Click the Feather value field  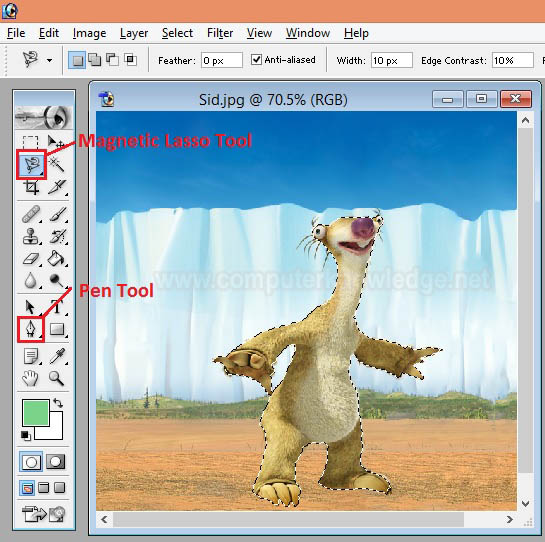221,60
